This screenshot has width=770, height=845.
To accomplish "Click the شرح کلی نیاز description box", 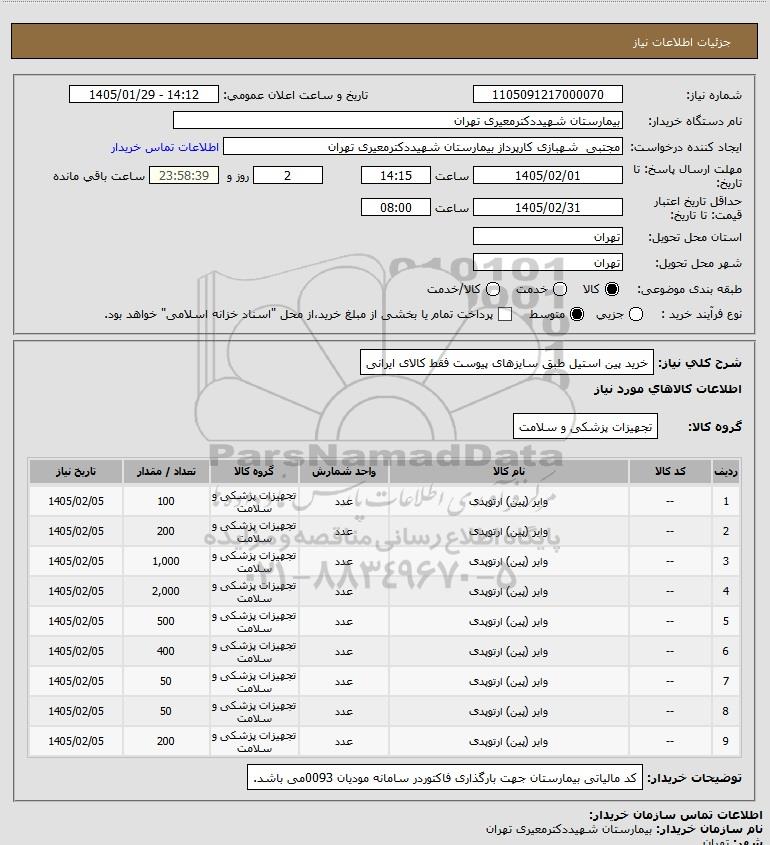I will [507, 363].
